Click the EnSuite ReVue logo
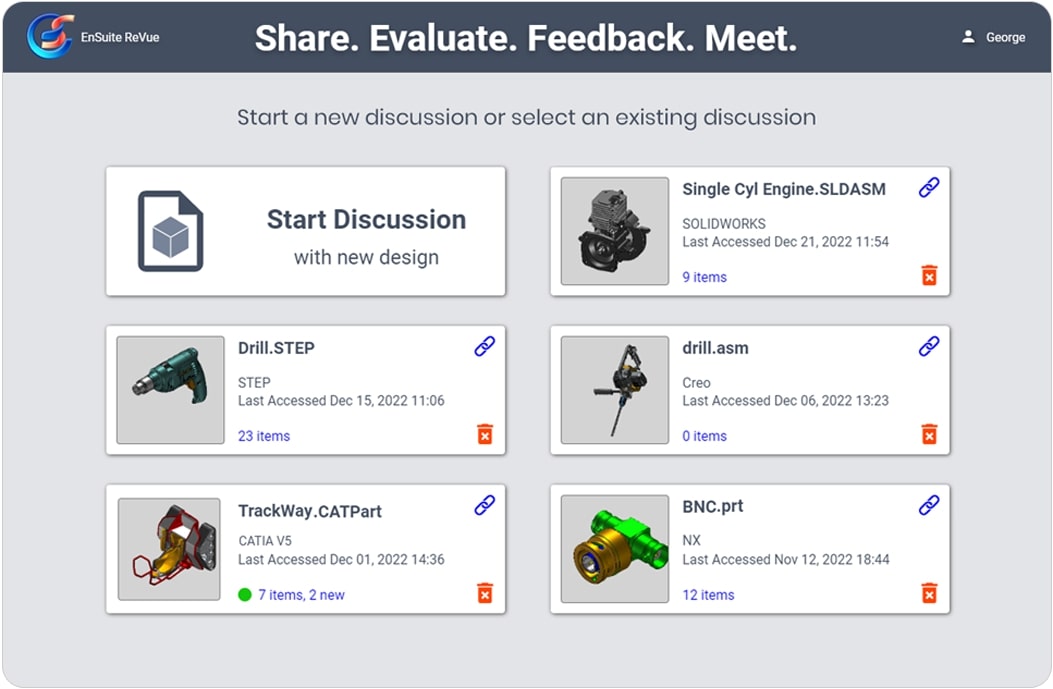The width and height of the screenshot is (1053, 689). click(50, 37)
